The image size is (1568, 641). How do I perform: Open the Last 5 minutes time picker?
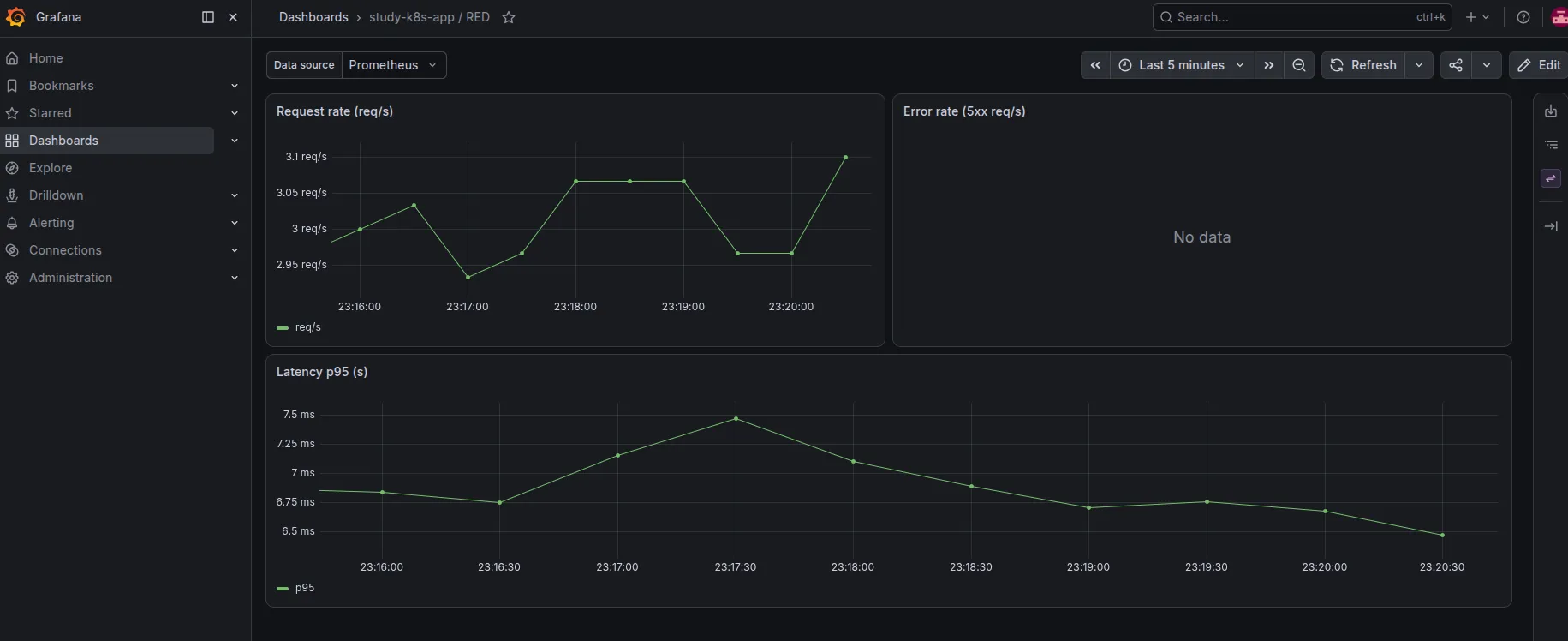click(1182, 65)
